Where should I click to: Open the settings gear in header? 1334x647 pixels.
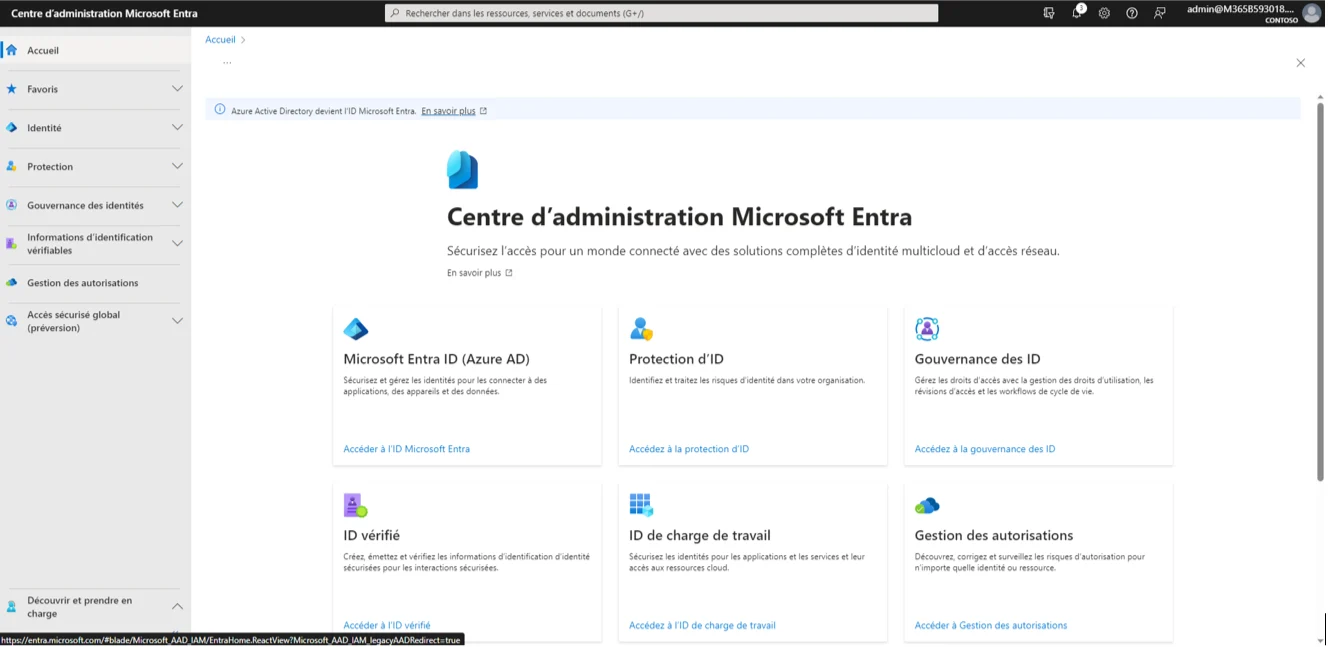pos(1104,13)
